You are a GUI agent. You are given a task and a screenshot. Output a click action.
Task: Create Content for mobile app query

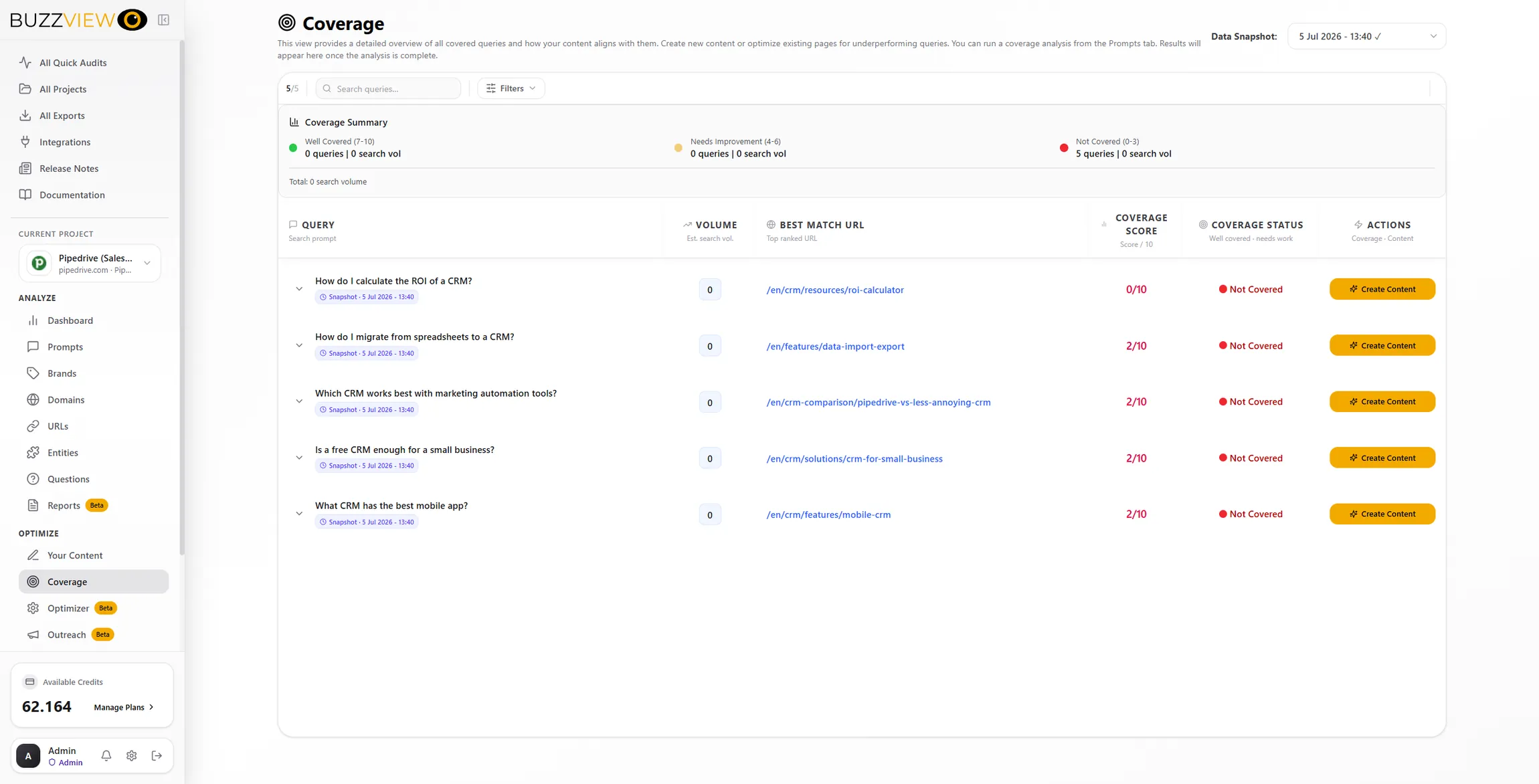pos(1382,514)
